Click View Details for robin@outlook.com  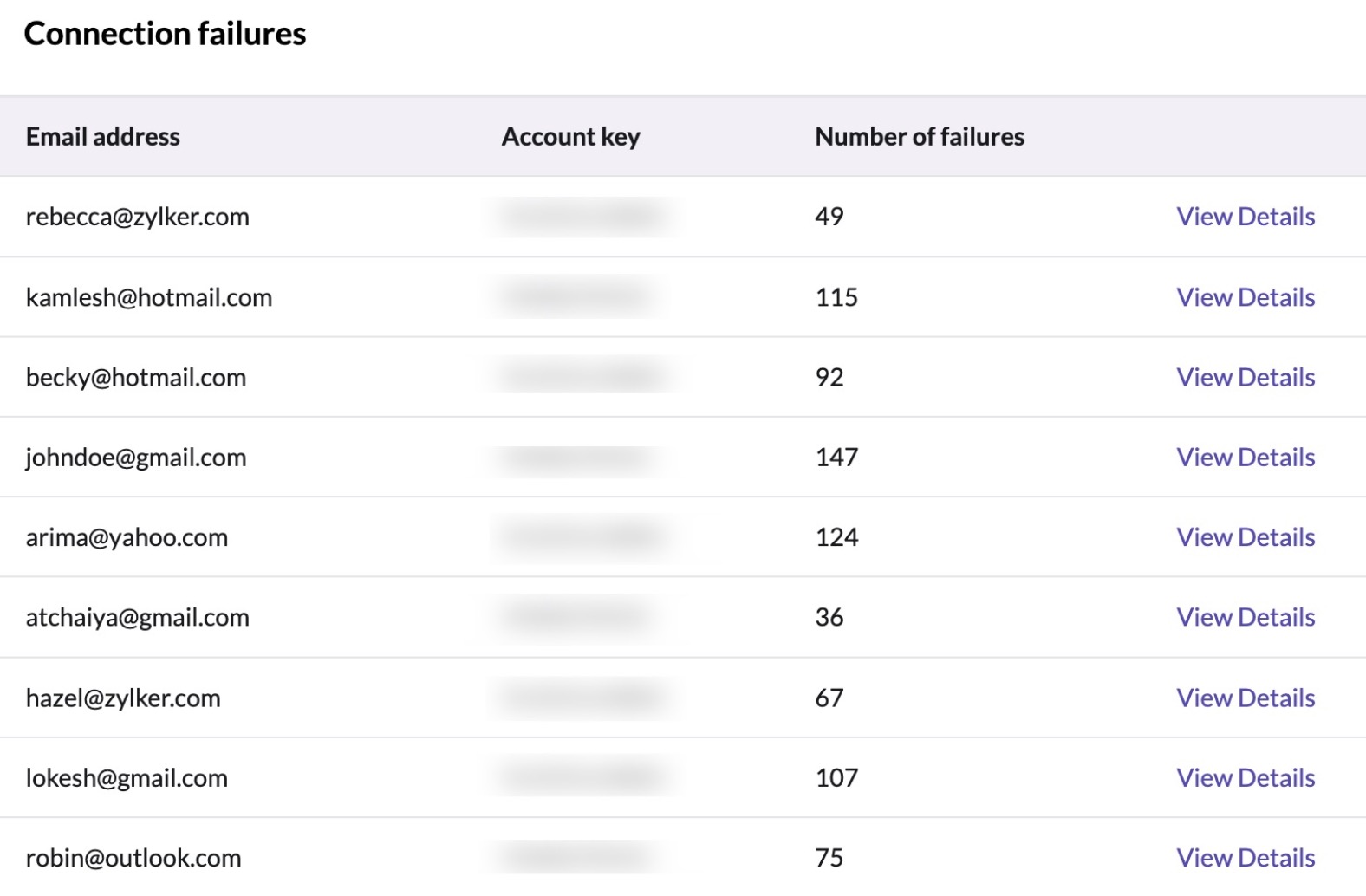tap(1245, 858)
